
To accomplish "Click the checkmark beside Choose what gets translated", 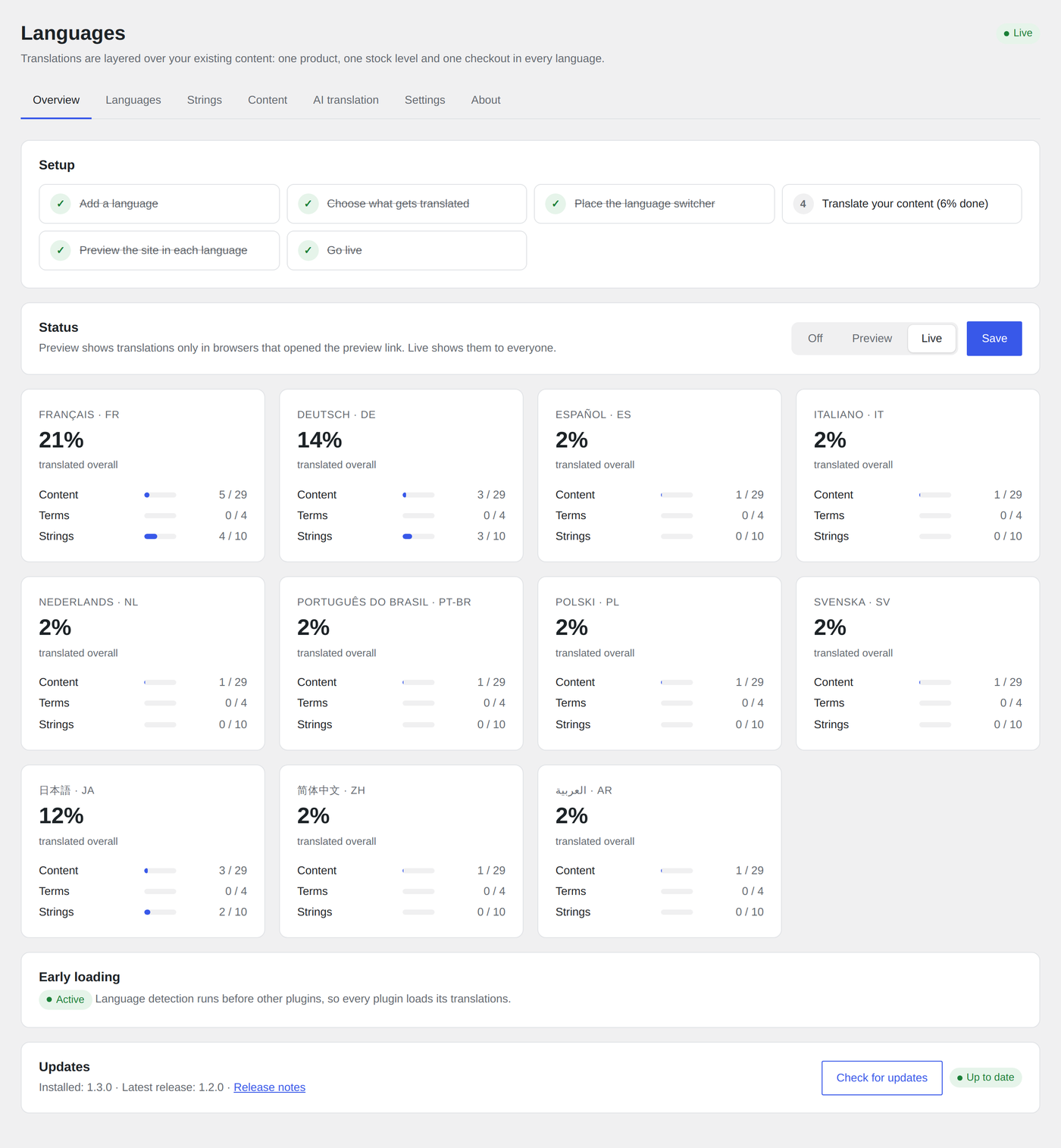I will point(308,204).
